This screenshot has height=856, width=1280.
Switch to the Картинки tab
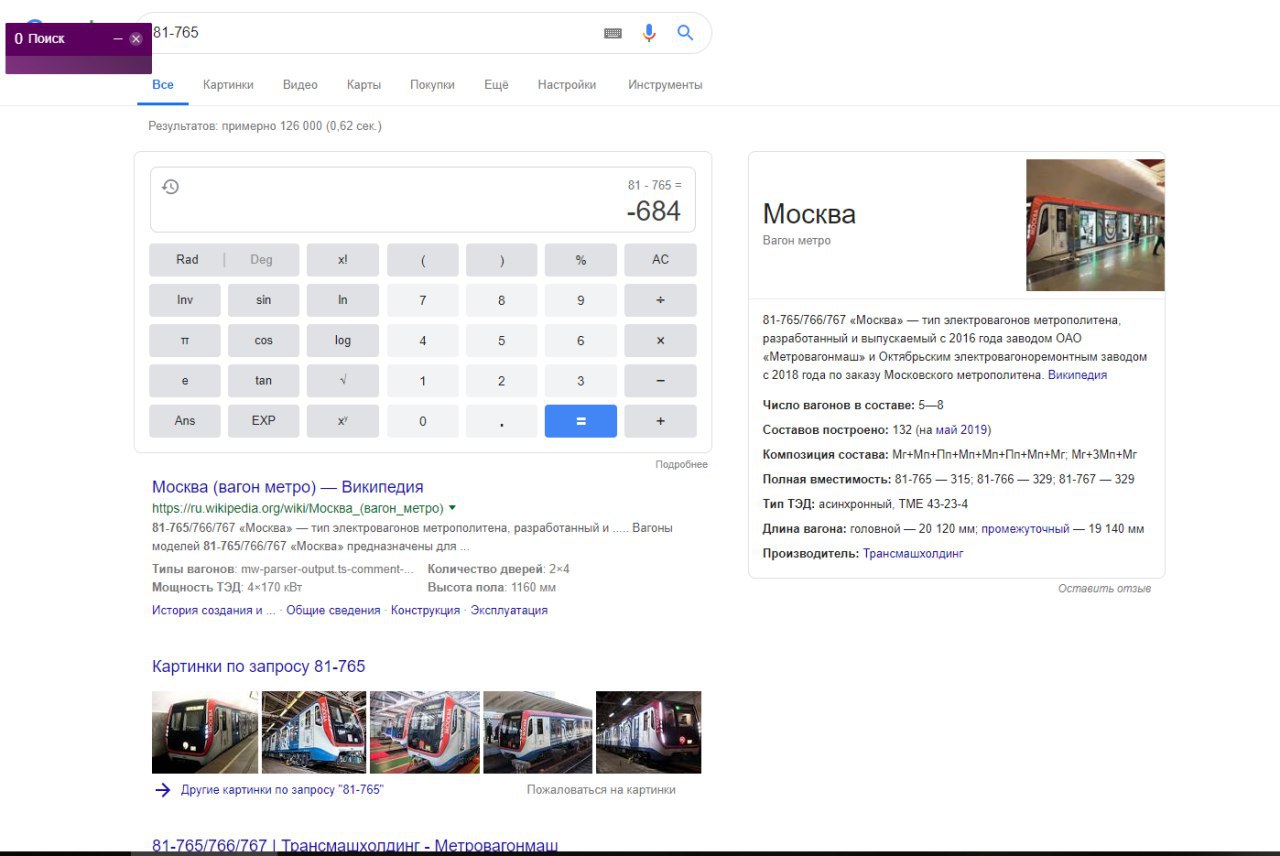pos(228,85)
